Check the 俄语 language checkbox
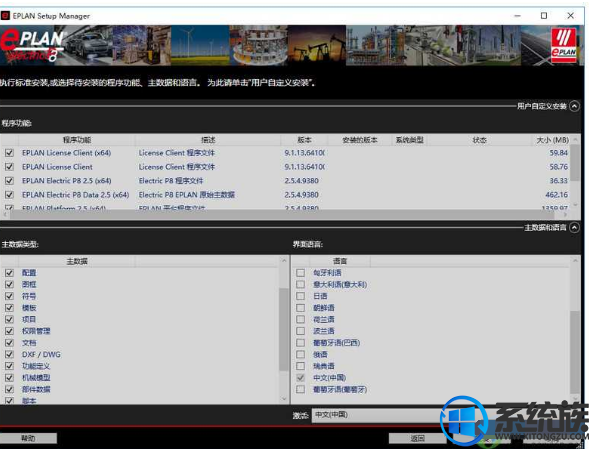589x449 pixels. click(x=301, y=354)
